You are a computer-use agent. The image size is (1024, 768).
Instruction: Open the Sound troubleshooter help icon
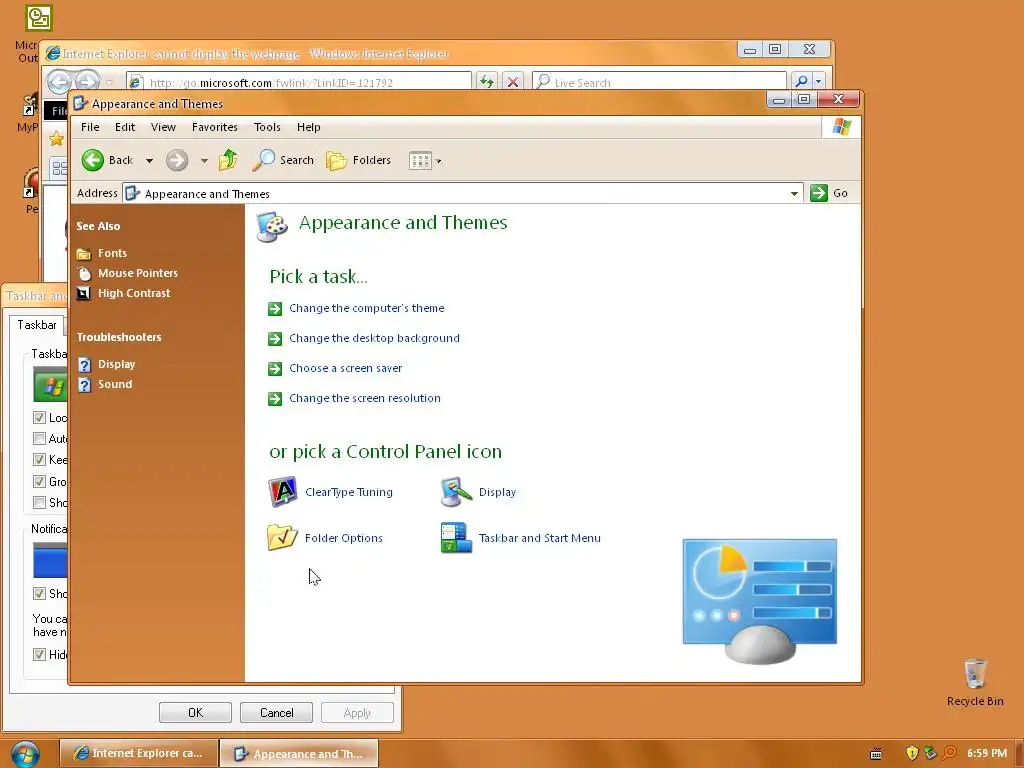[x=84, y=385]
